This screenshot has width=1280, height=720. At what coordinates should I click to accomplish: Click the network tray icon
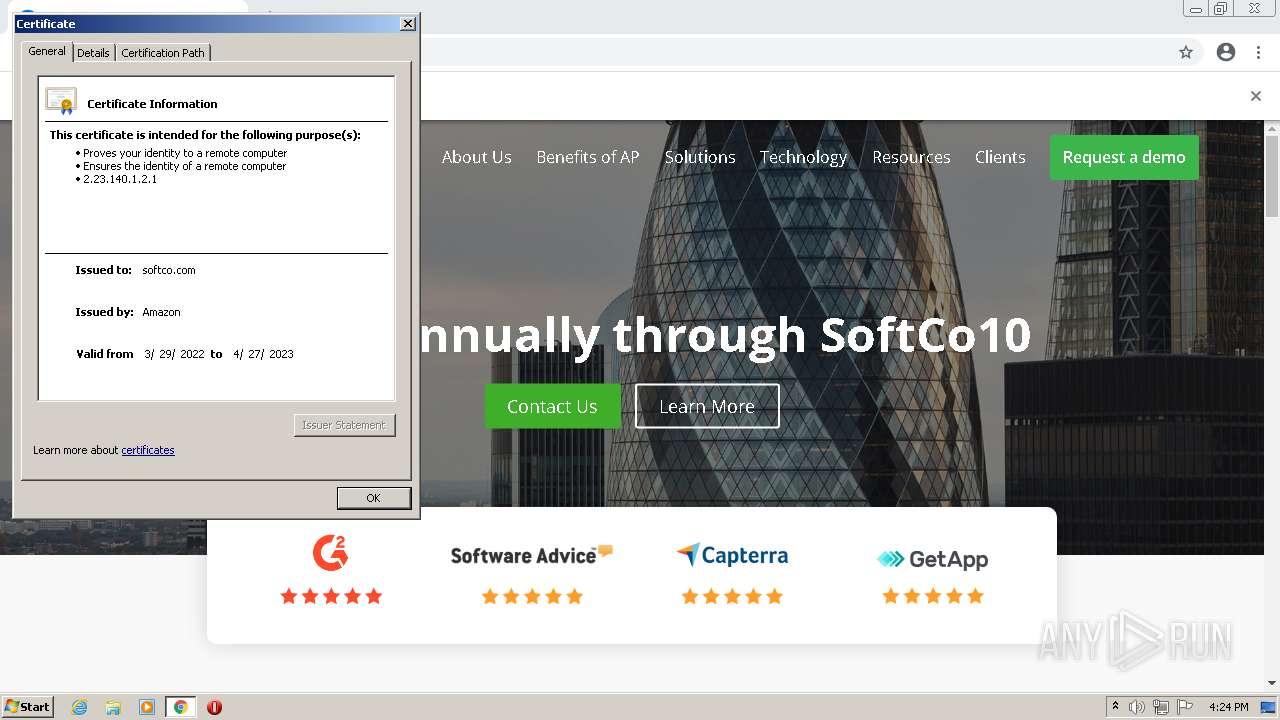click(1161, 707)
